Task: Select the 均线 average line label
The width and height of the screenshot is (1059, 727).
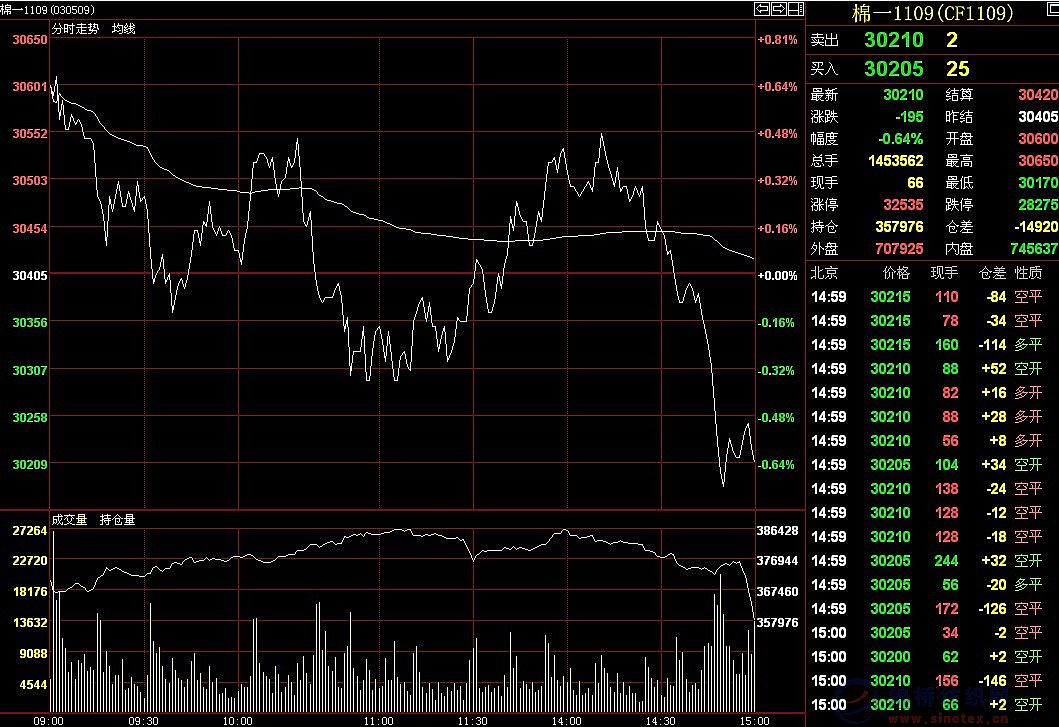Action: coord(123,28)
